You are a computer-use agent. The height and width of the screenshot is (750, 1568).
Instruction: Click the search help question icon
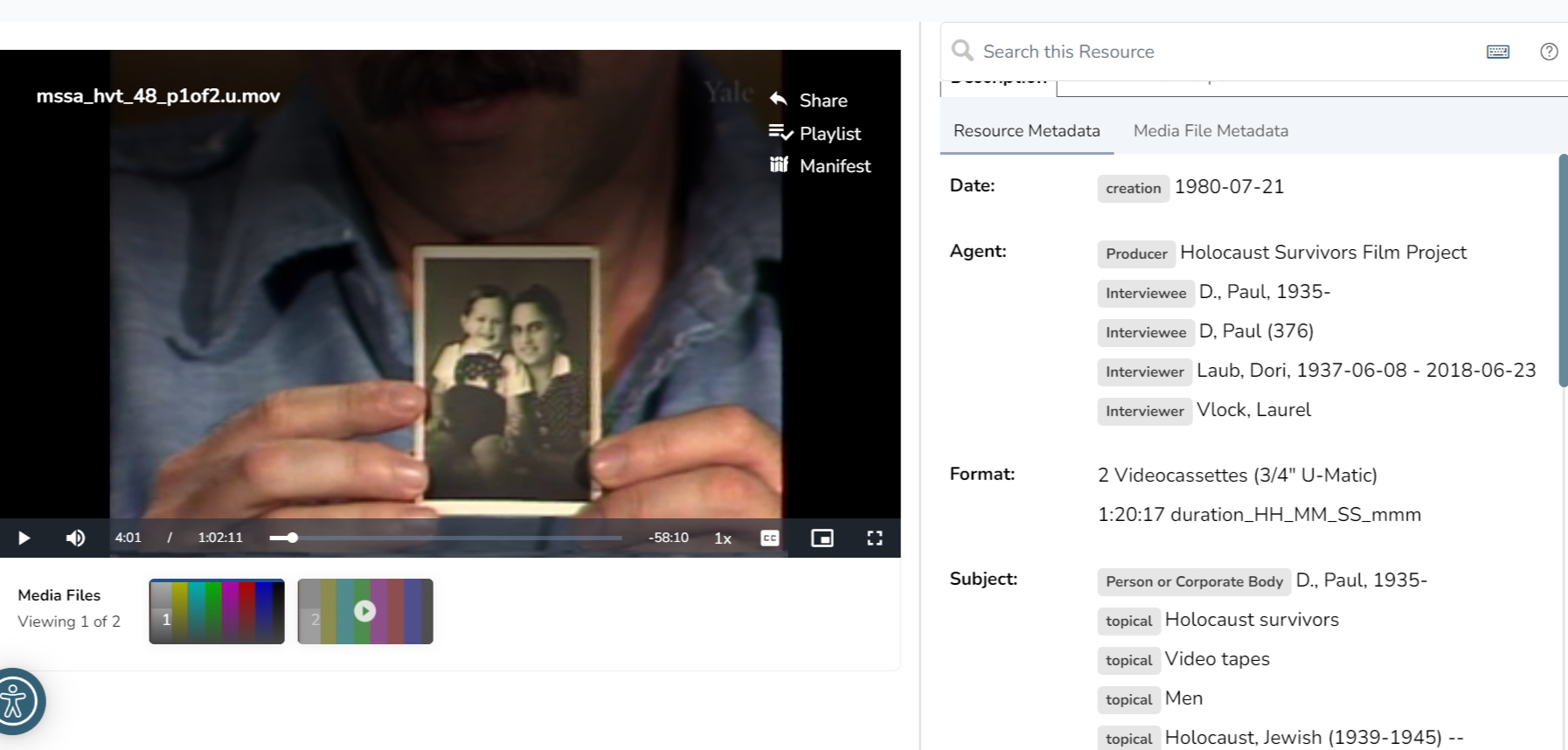[1549, 52]
